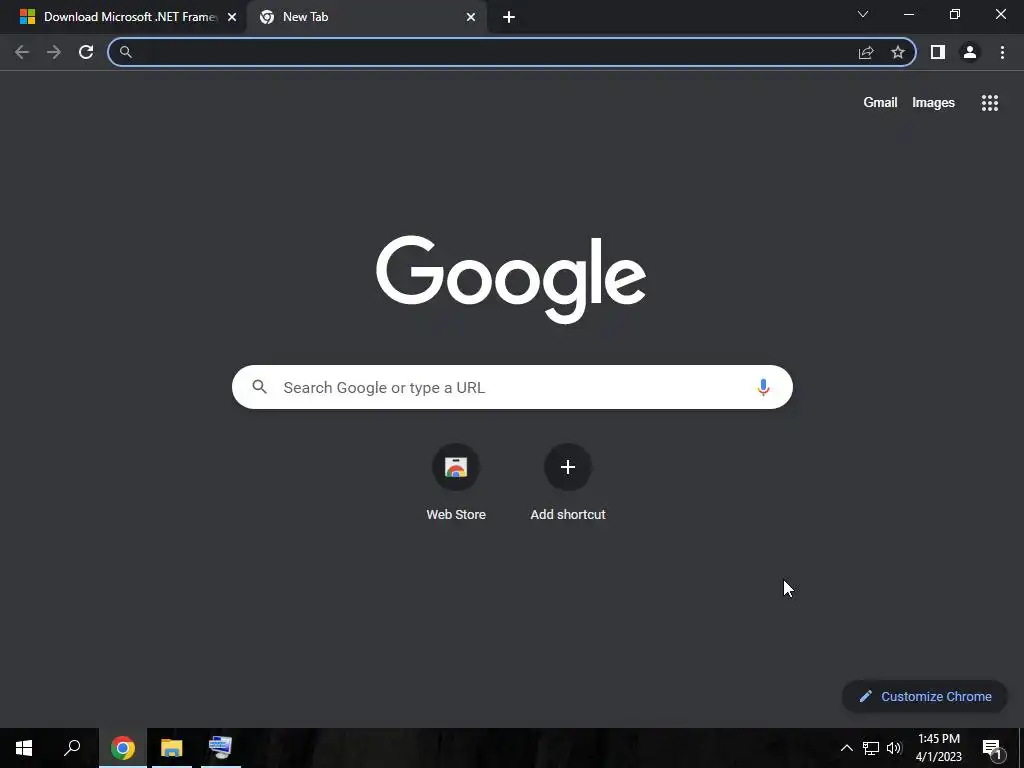Start voice search with the microphone icon
The width and height of the screenshot is (1024, 768).
coord(763,387)
